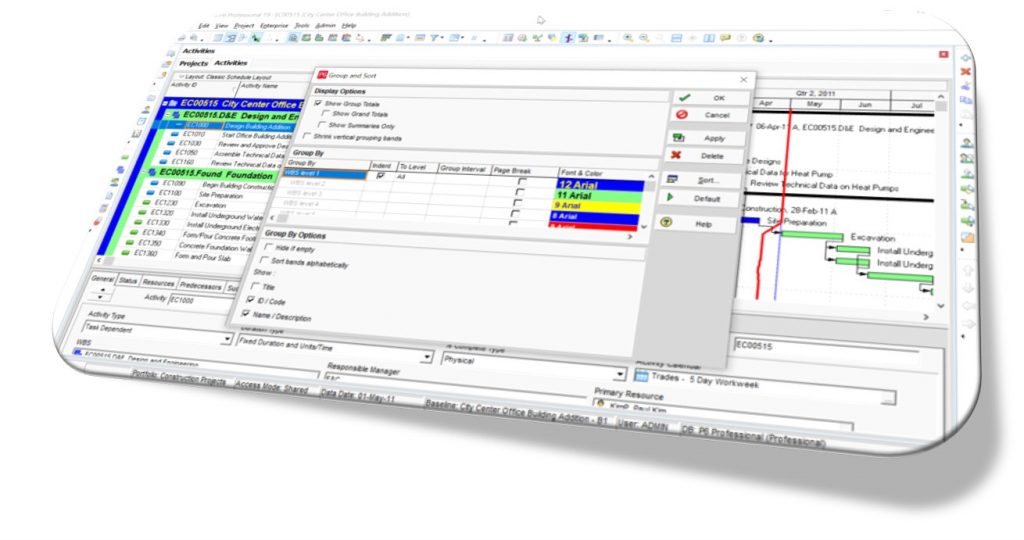Click the Apply button
The image size is (1024, 540).
point(705,138)
